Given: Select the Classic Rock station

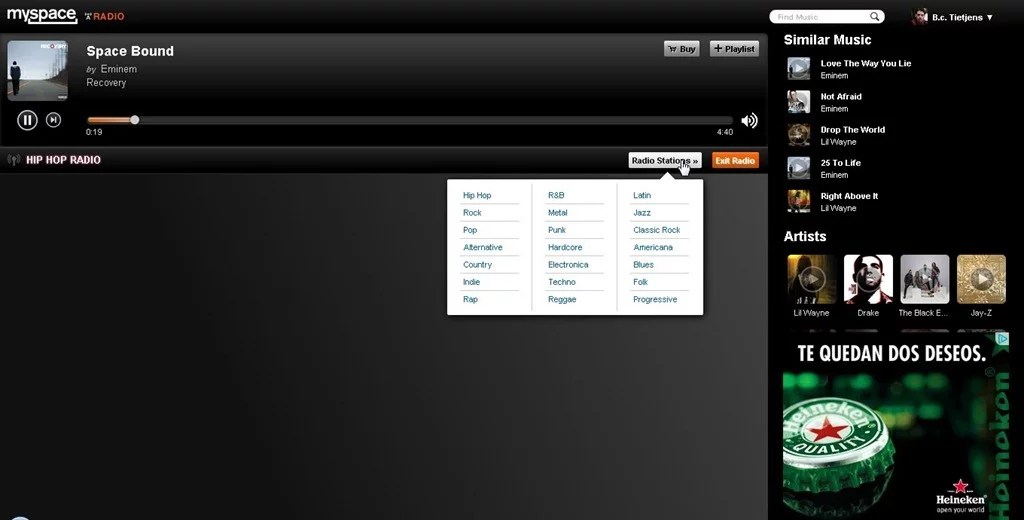Looking at the screenshot, I should 657,230.
